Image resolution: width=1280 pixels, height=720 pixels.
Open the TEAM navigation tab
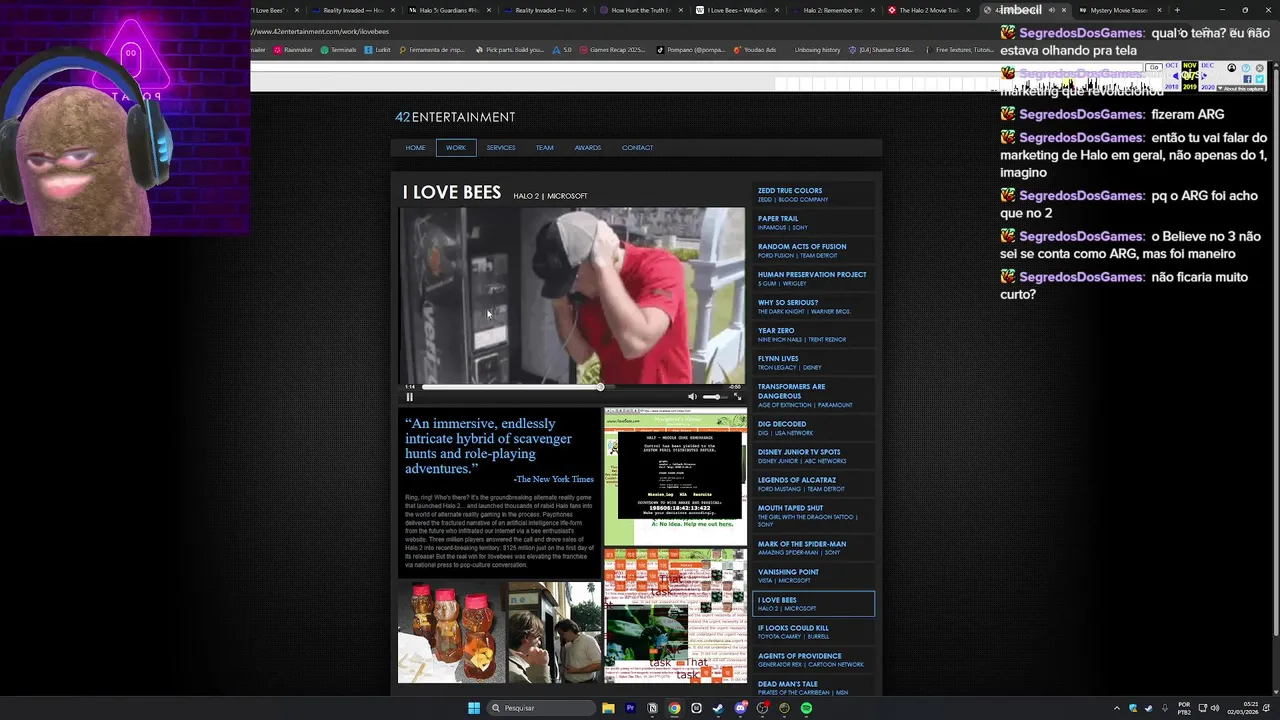(544, 148)
